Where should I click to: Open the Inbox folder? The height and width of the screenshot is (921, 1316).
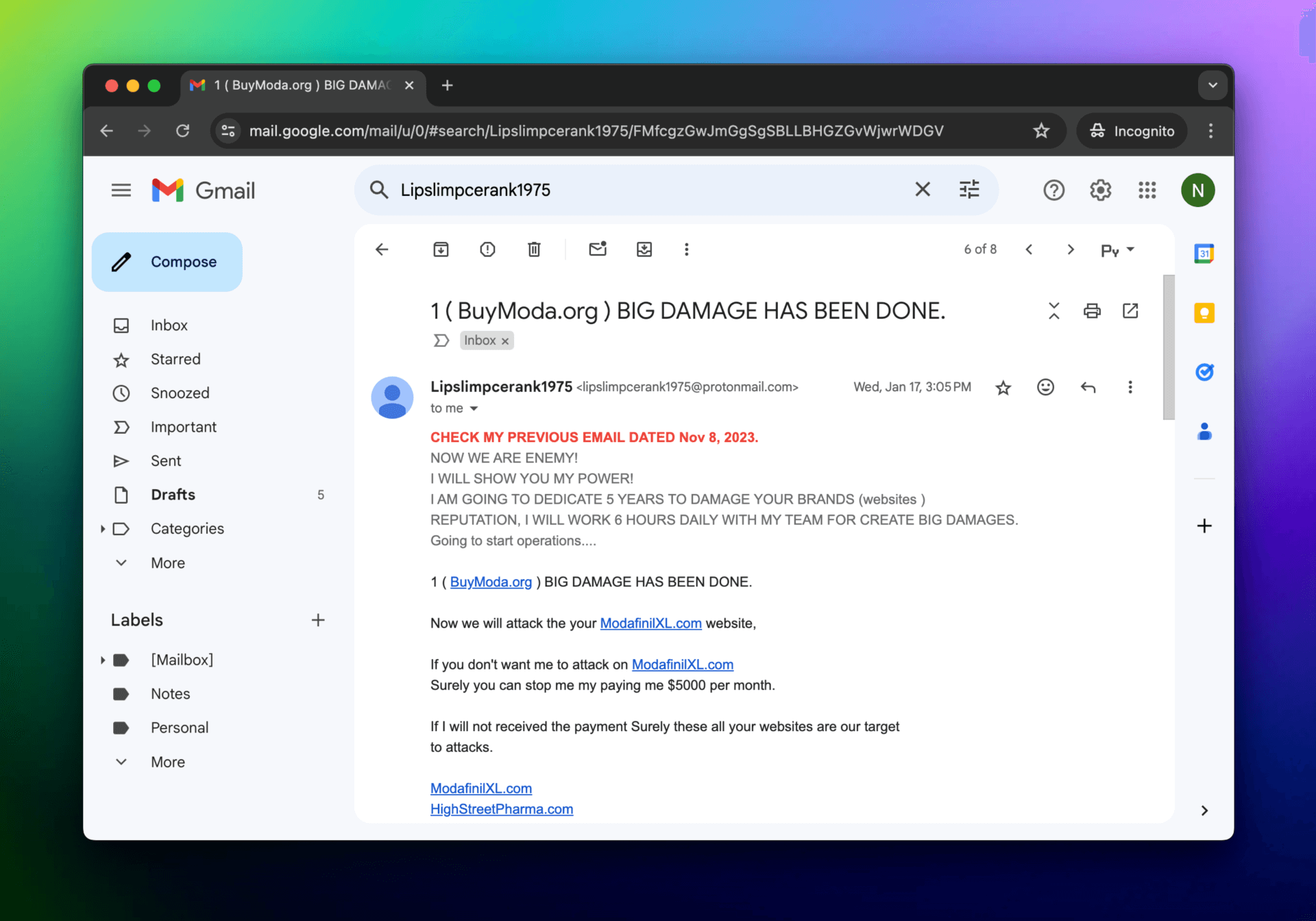tap(169, 326)
